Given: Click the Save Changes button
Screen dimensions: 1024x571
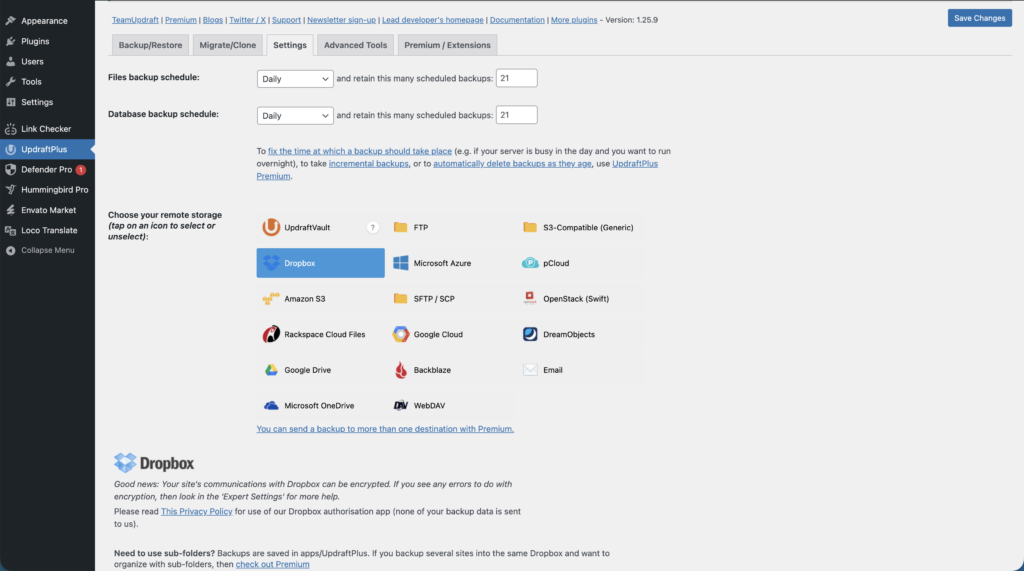Looking at the screenshot, I should [x=979, y=18].
